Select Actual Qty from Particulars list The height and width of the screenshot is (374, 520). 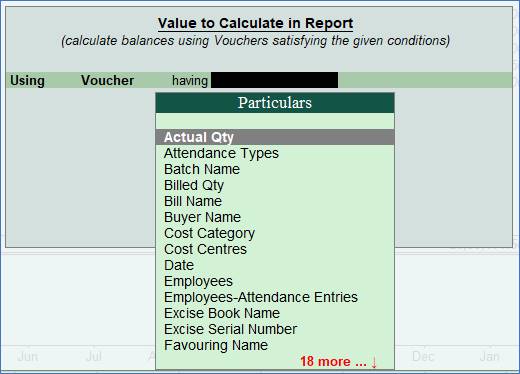pos(275,137)
